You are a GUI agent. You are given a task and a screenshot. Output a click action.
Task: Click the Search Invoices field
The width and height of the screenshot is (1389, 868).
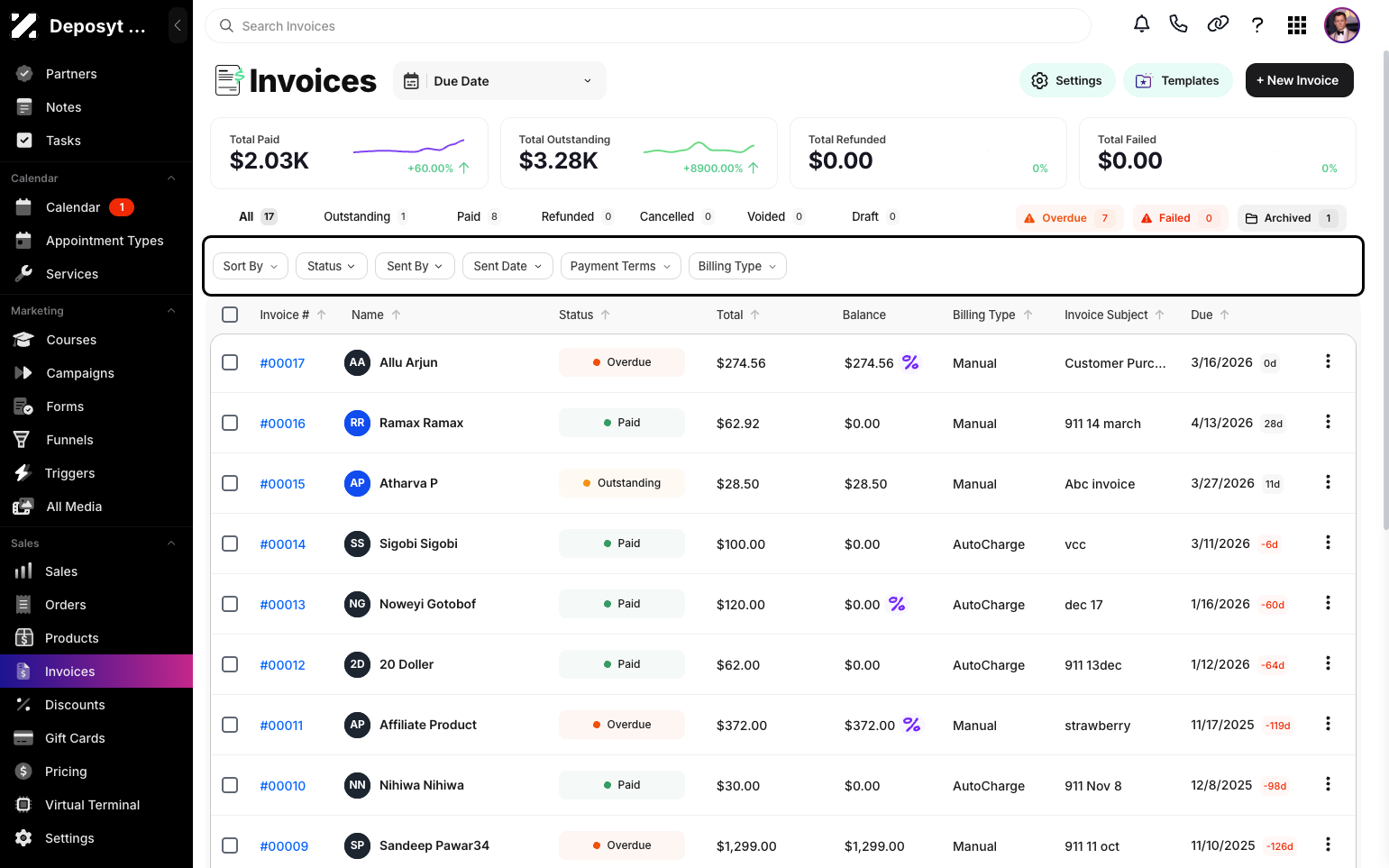[x=648, y=26]
